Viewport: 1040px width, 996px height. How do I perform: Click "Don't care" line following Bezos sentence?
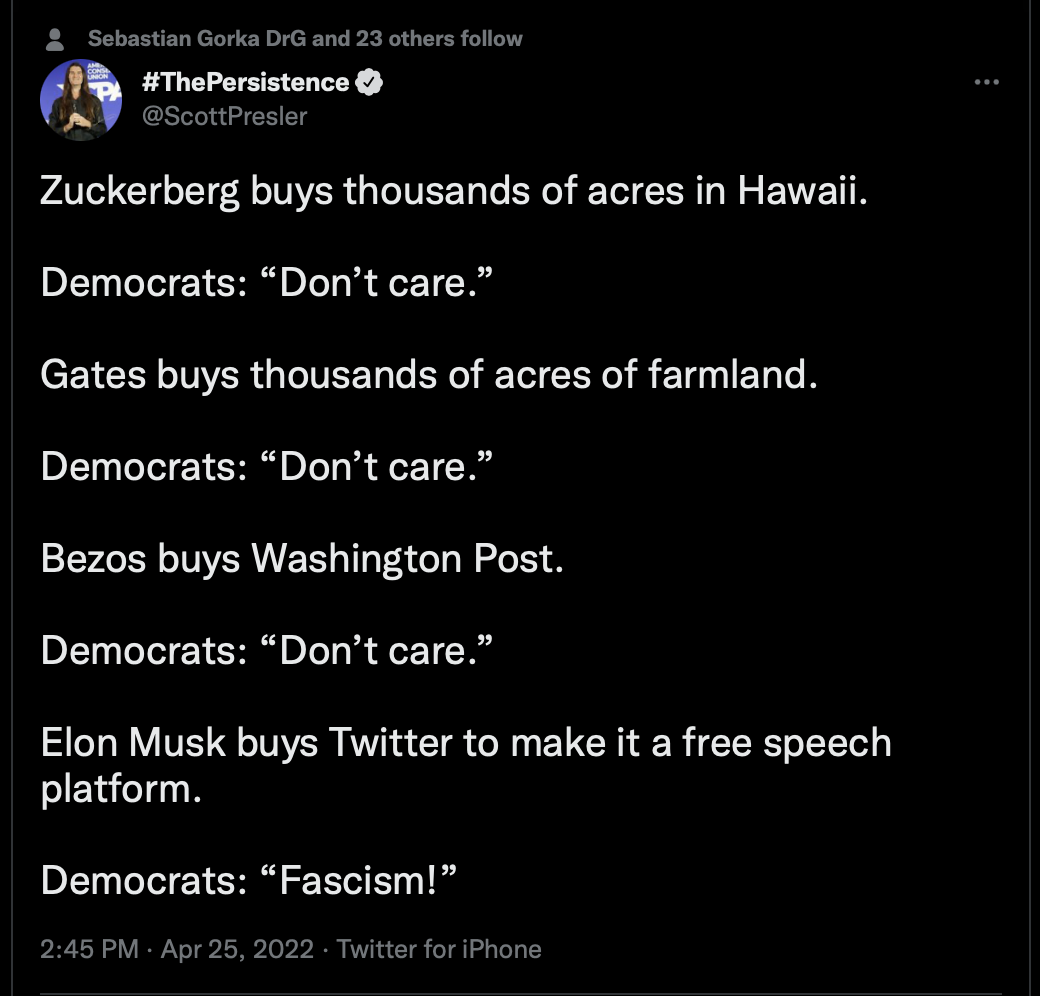(x=267, y=650)
